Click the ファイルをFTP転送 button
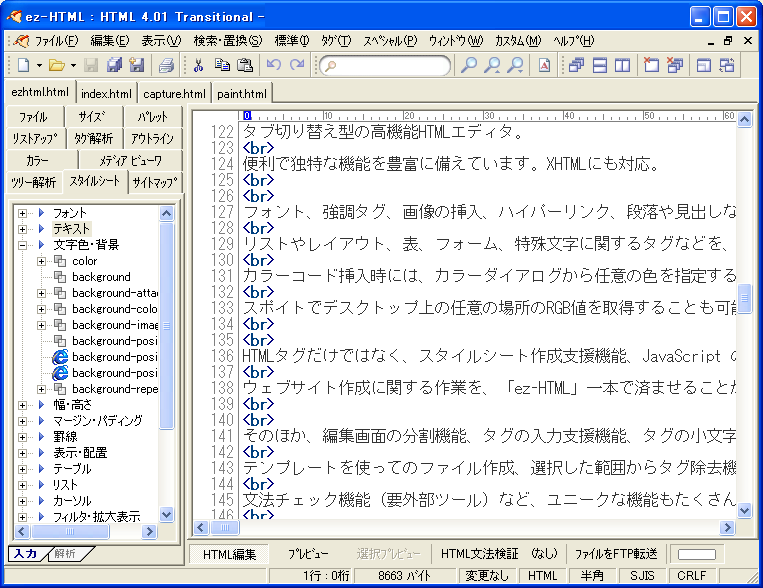Image resolution: width=763 pixels, height=588 pixels. [616, 554]
